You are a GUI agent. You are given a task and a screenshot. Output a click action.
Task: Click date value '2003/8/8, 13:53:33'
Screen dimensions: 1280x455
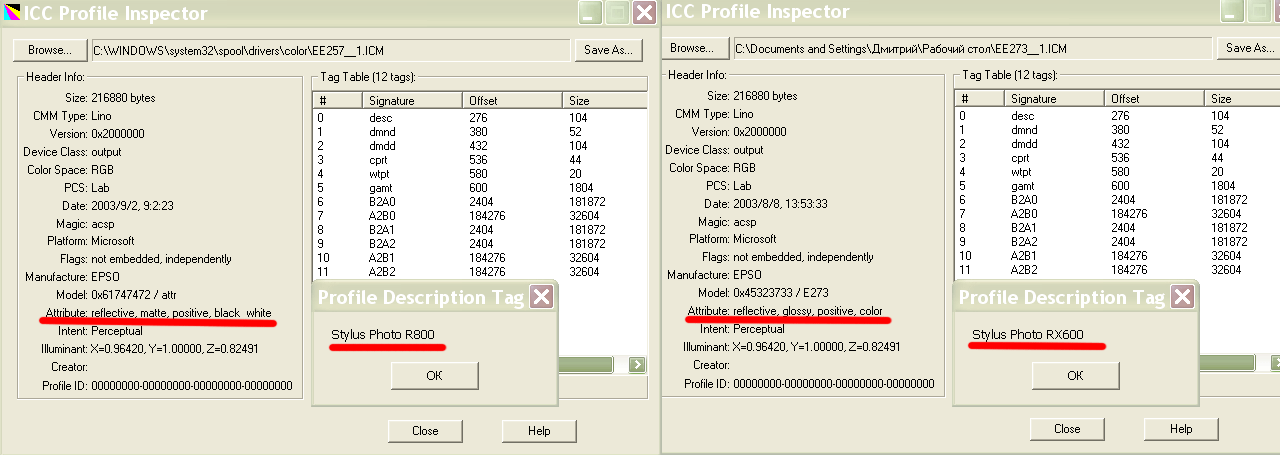tap(780, 203)
